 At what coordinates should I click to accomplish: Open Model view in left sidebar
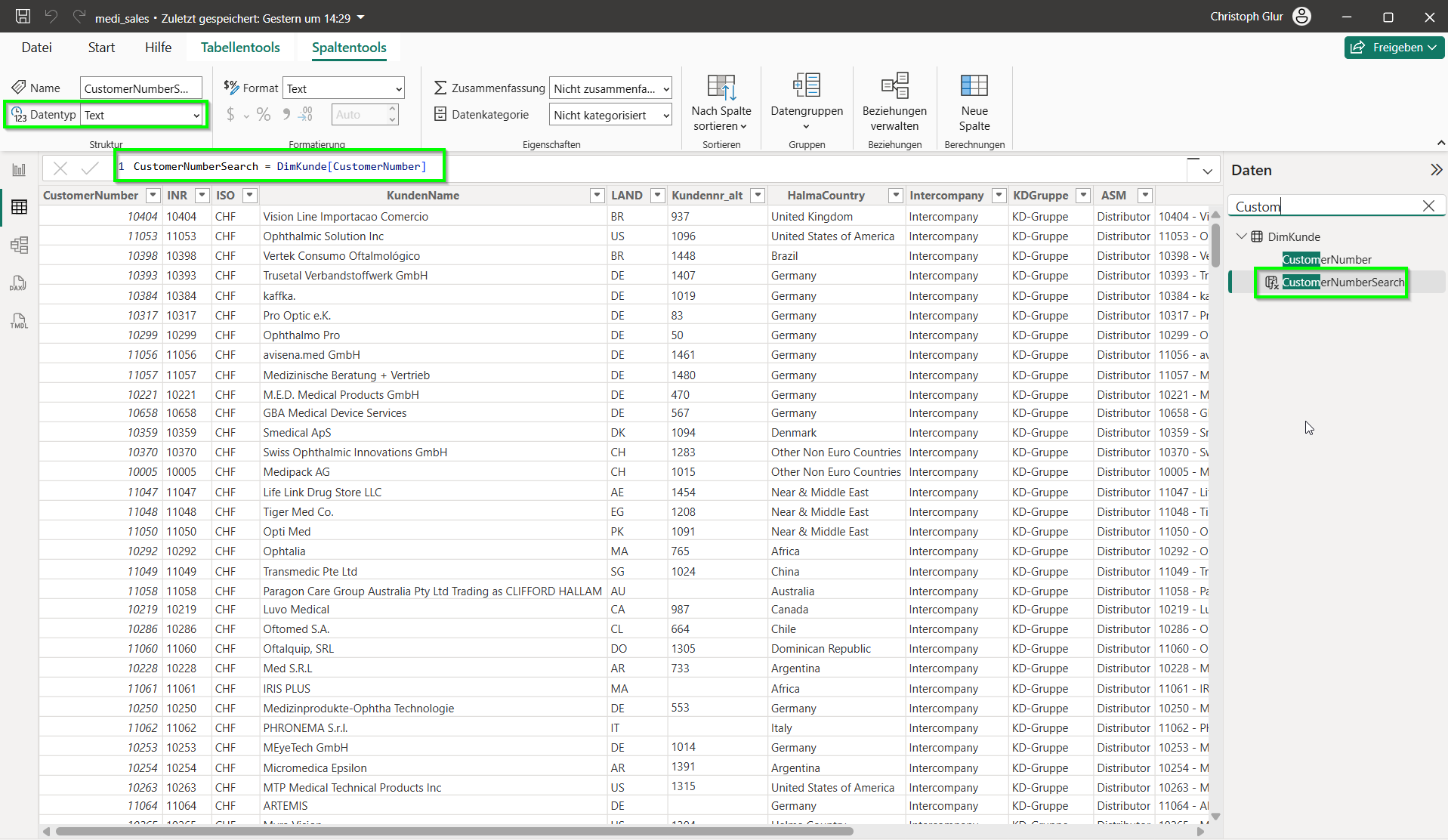pos(20,245)
